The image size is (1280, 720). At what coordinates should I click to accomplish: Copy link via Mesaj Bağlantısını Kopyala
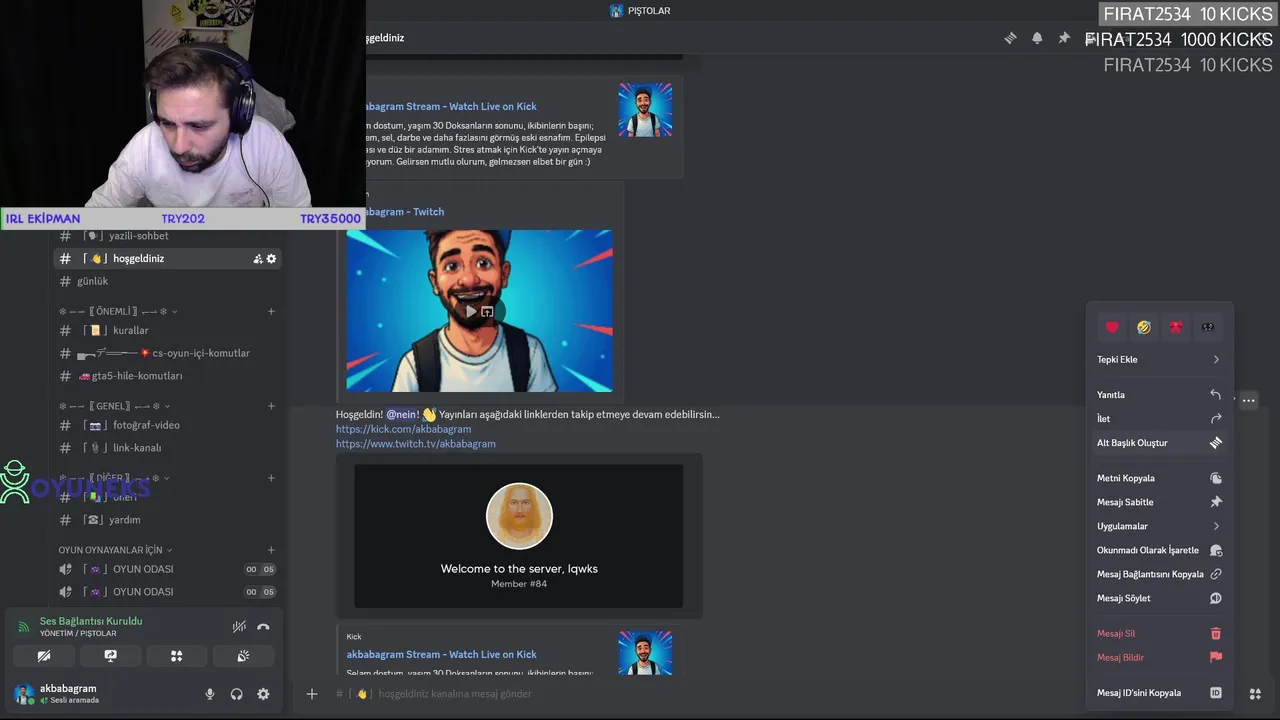1159,574
